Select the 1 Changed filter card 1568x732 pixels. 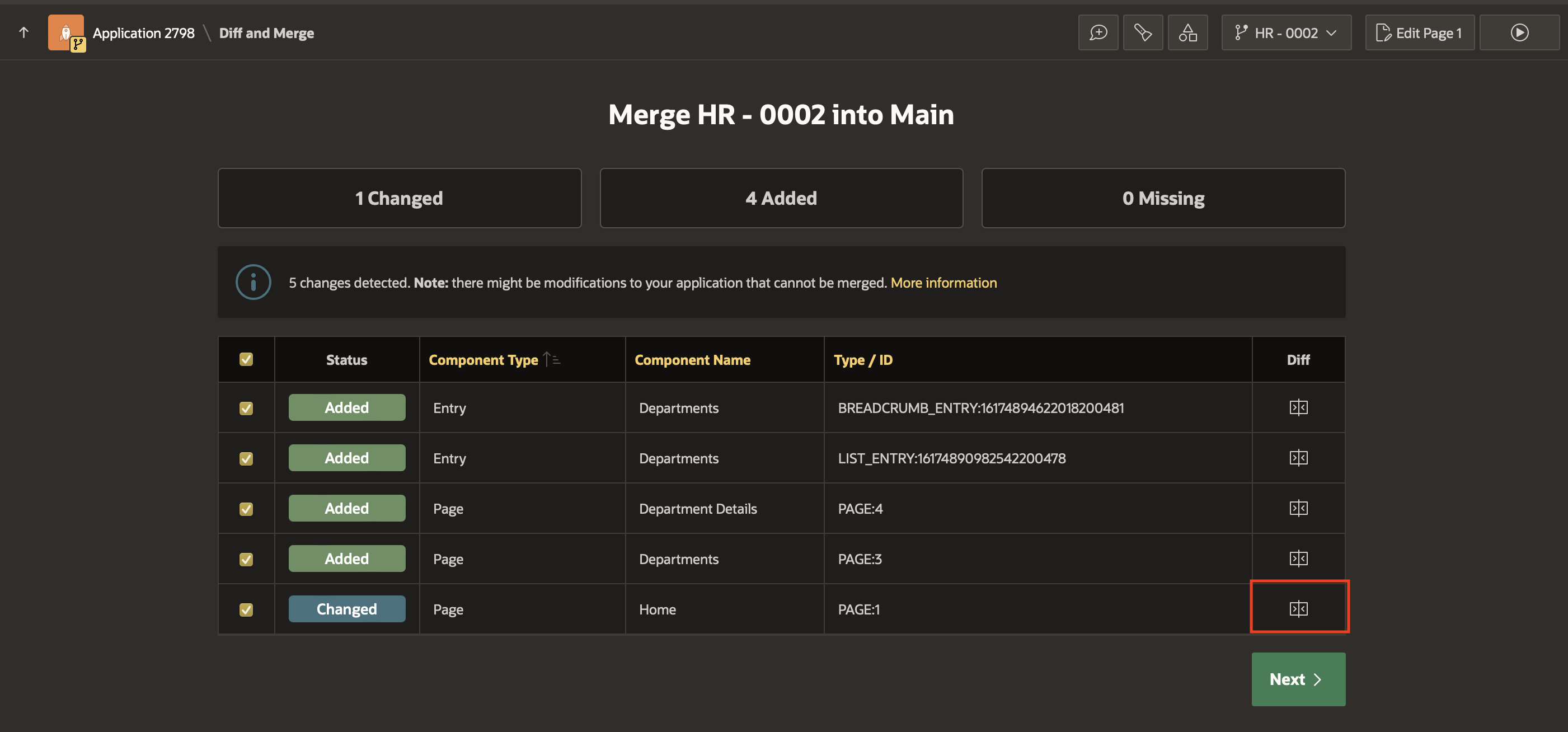(x=400, y=198)
